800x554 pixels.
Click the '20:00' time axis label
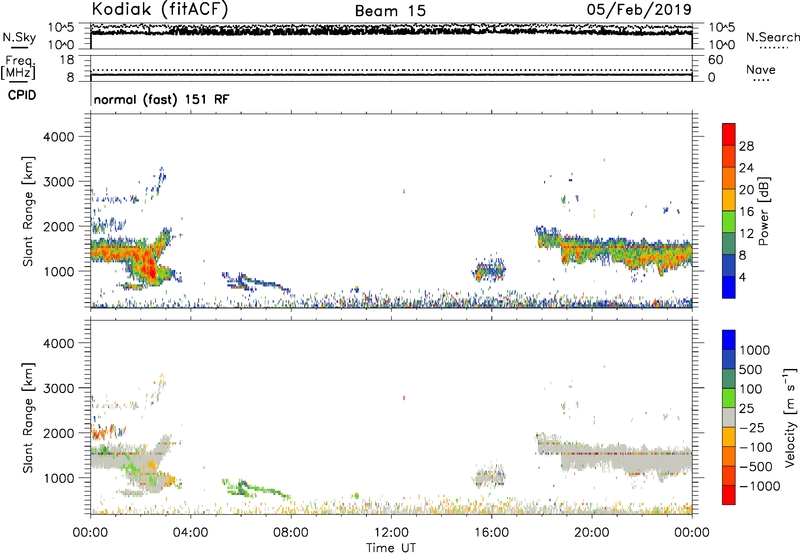click(592, 533)
